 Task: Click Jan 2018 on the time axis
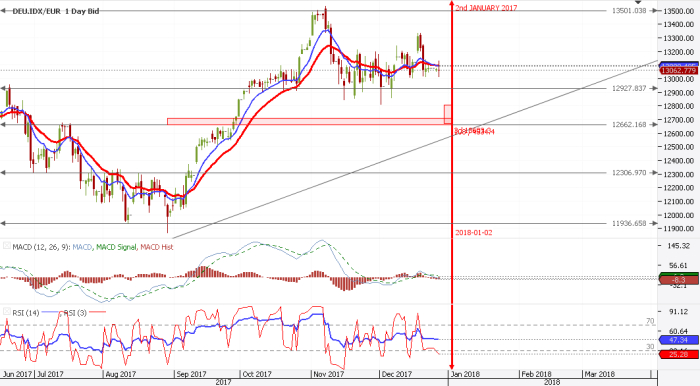tap(465, 374)
